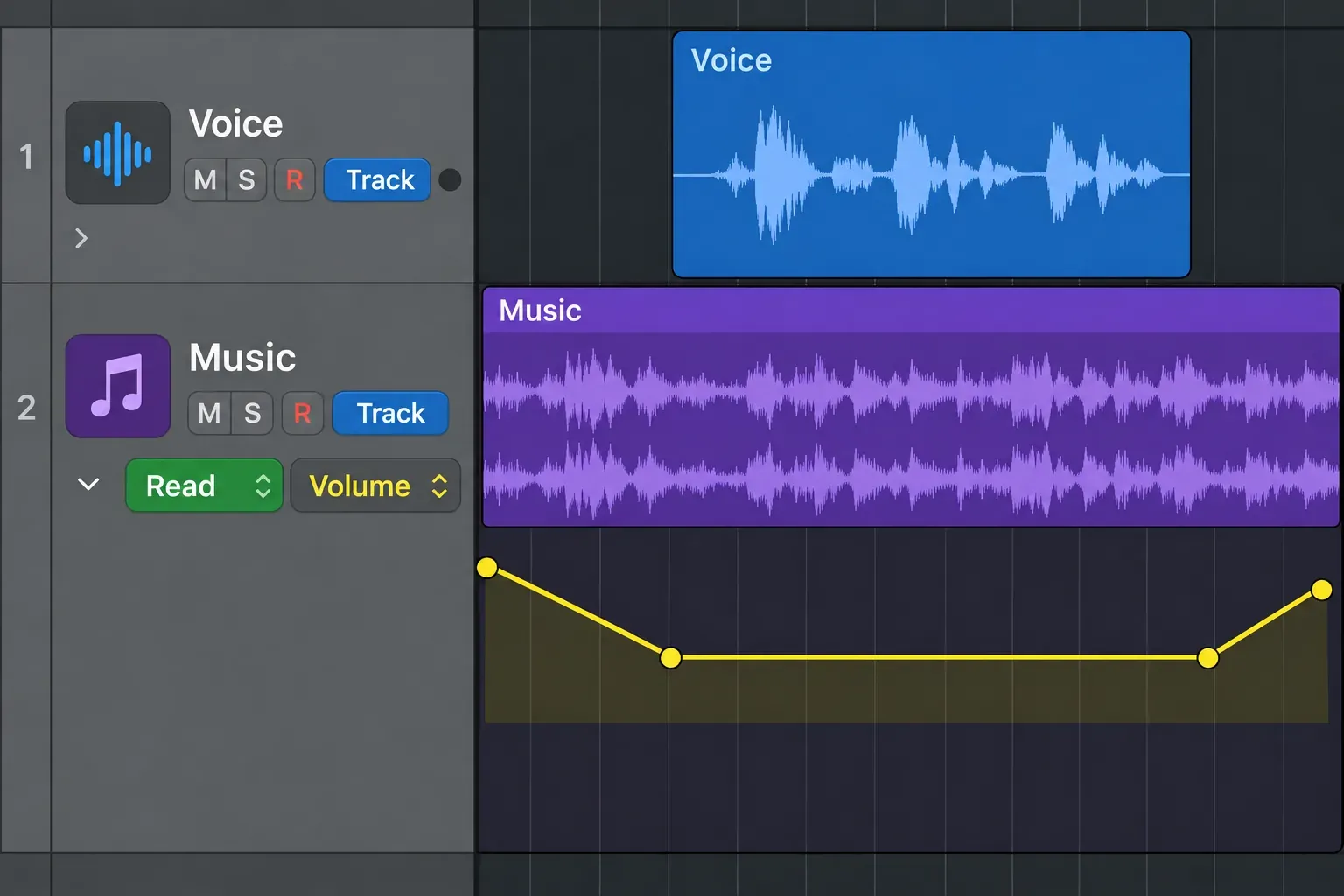Image resolution: width=1344 pixels, height=896 pixels.
Task: Click the flat low segment of volume line
Action: coord(939,657)
